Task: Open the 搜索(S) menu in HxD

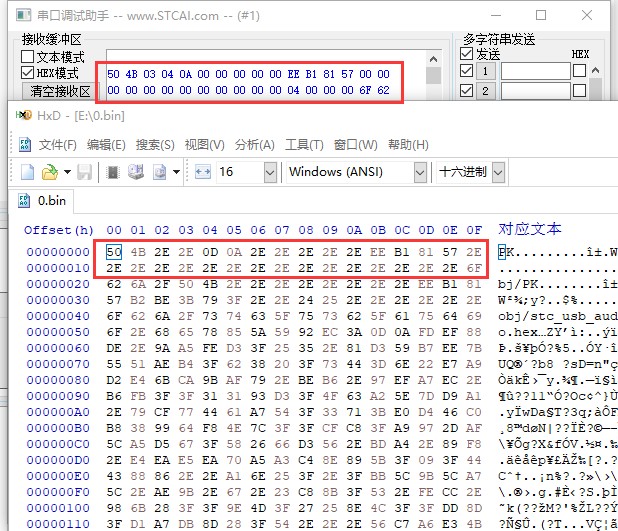Action: pyautogui.click(x=155, y=145)
